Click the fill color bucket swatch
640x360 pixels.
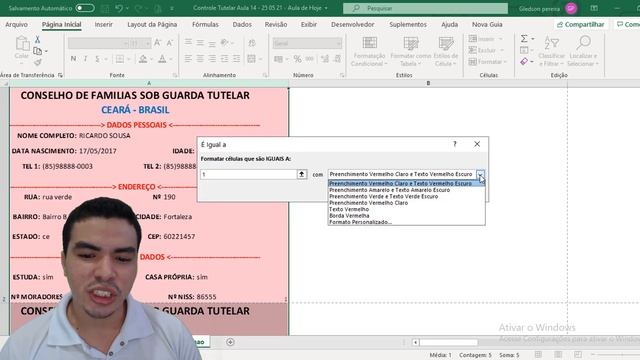[143, 59]
